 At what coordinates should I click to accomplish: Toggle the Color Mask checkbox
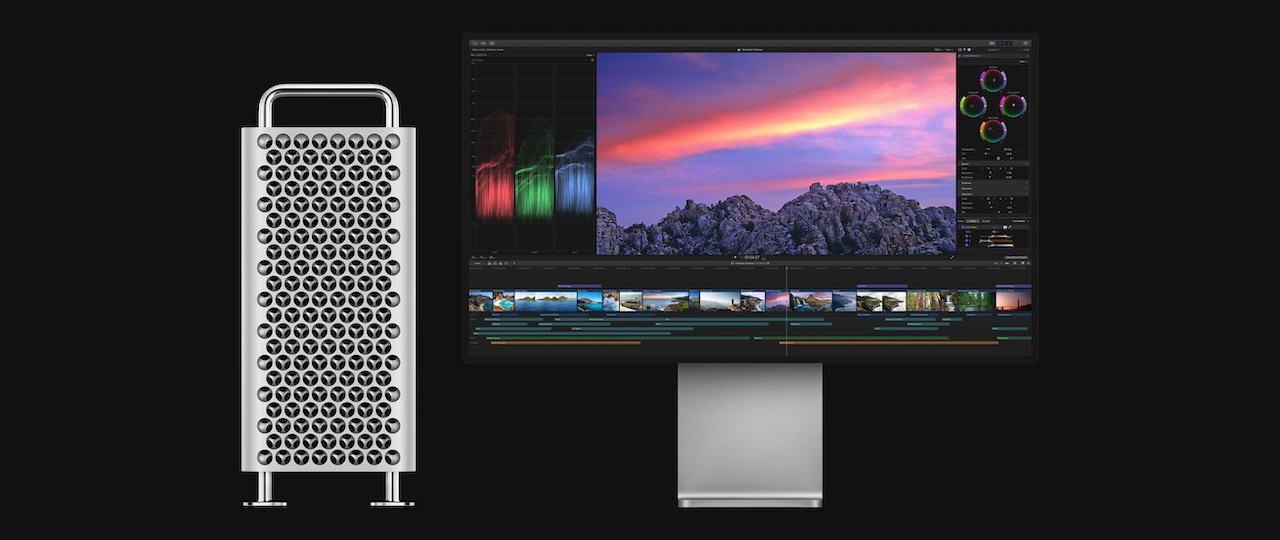pyautogui.click(x=962, y=227)
